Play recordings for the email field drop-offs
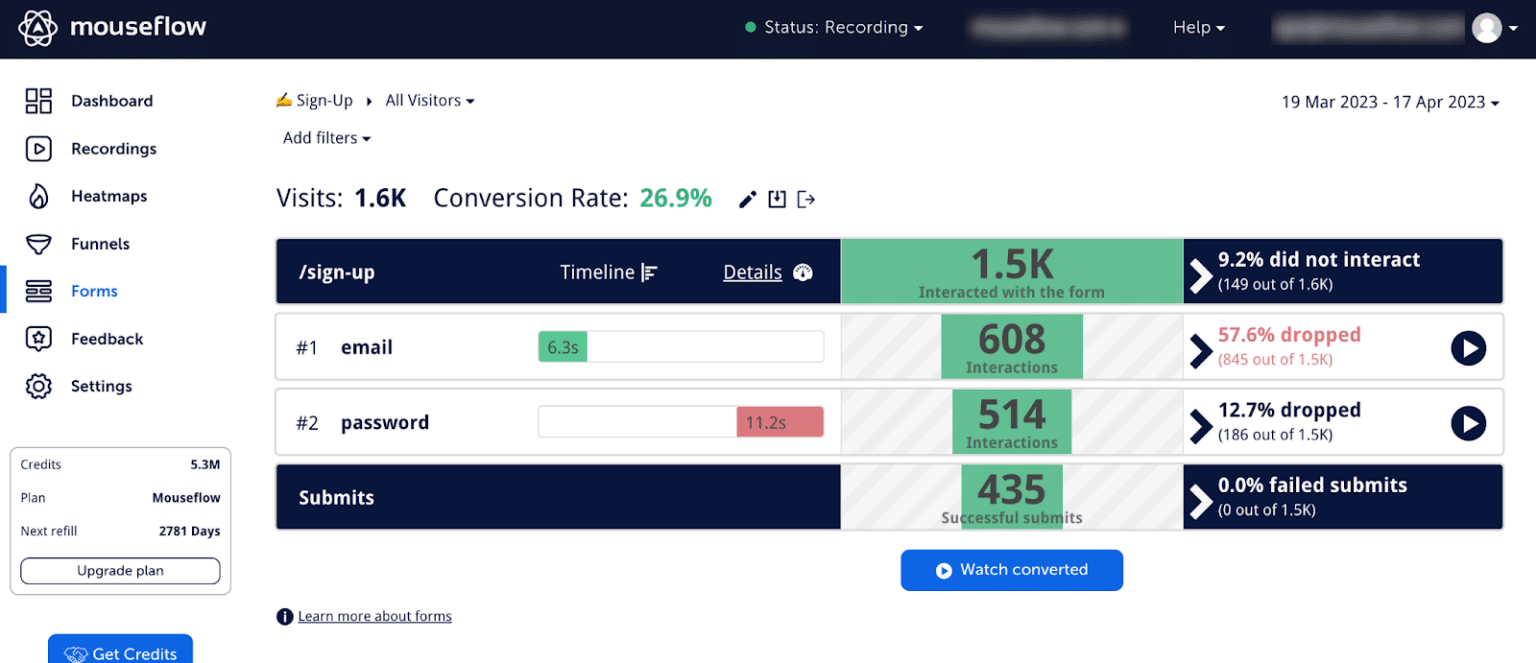Viewport: 1536px width, 663px height. click(x=1468, y=348)
